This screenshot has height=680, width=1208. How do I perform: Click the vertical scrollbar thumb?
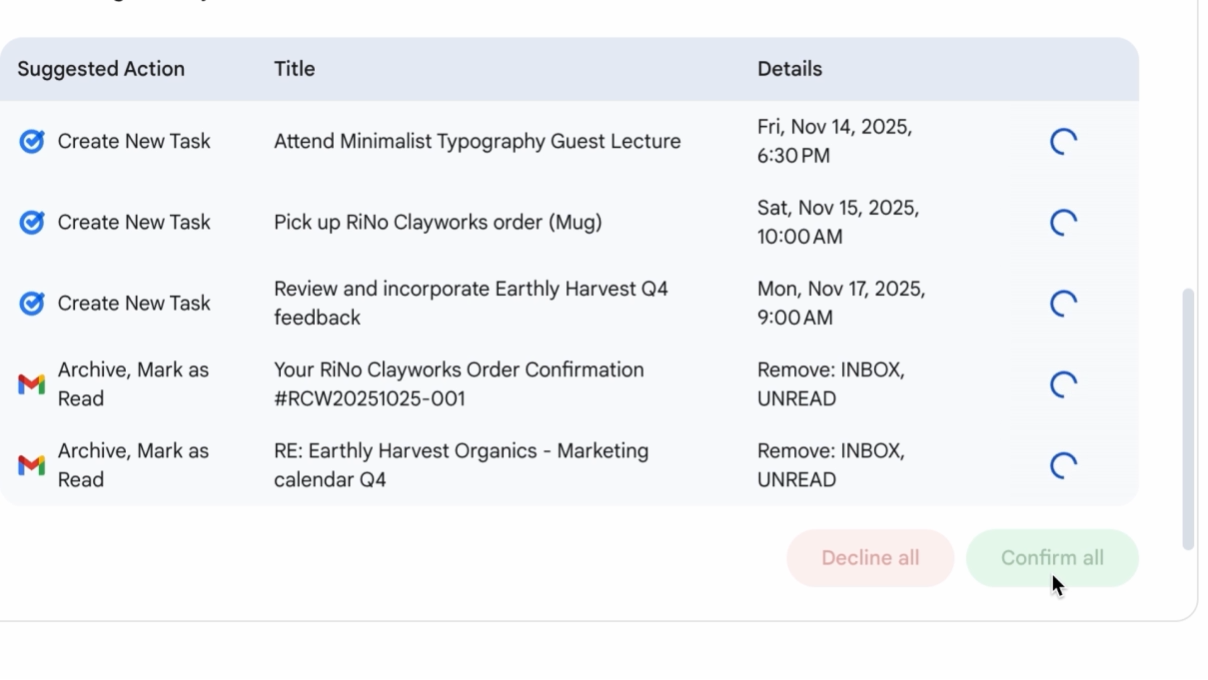(1188, 419)
